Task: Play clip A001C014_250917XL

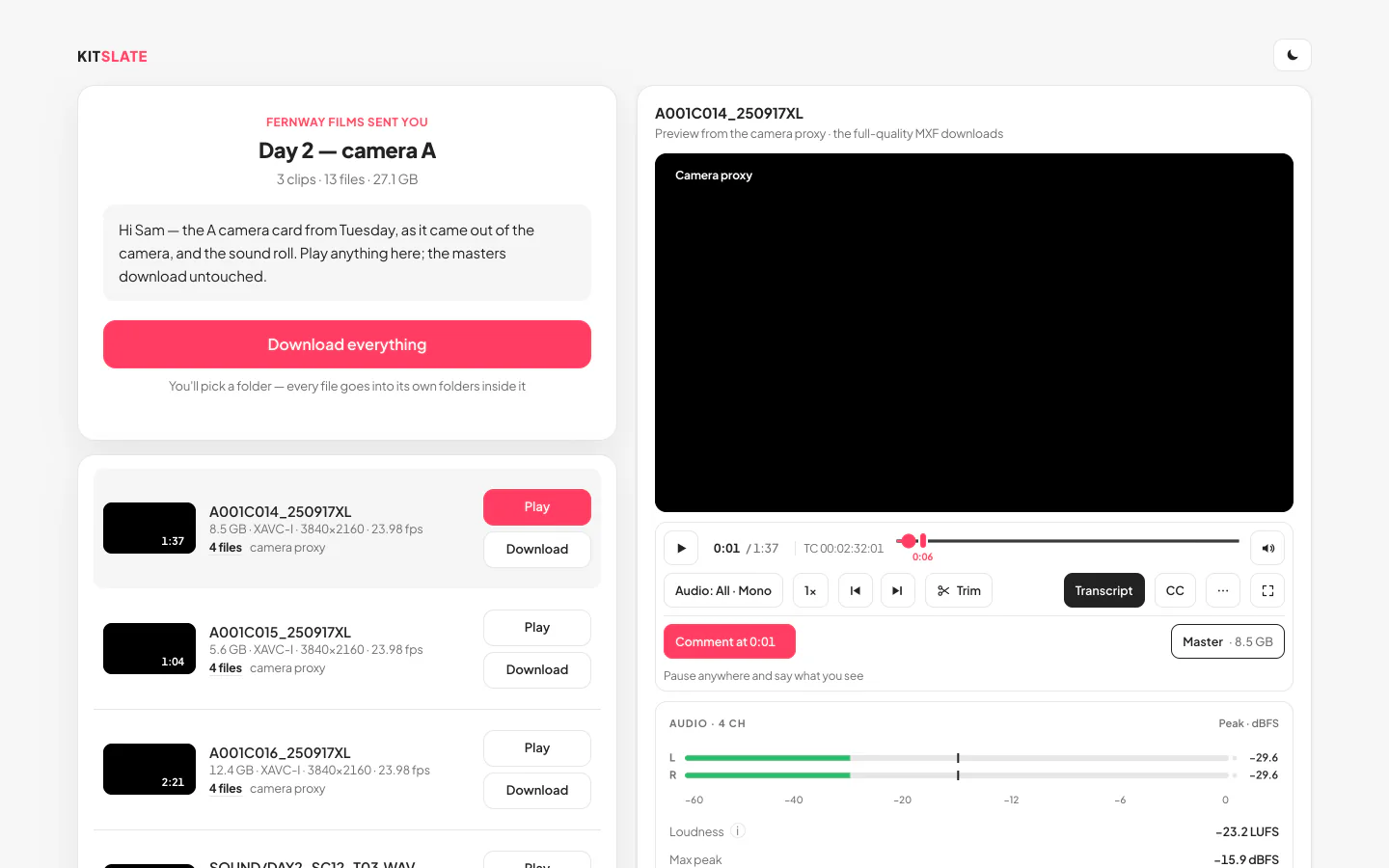Action: (537, 507)
